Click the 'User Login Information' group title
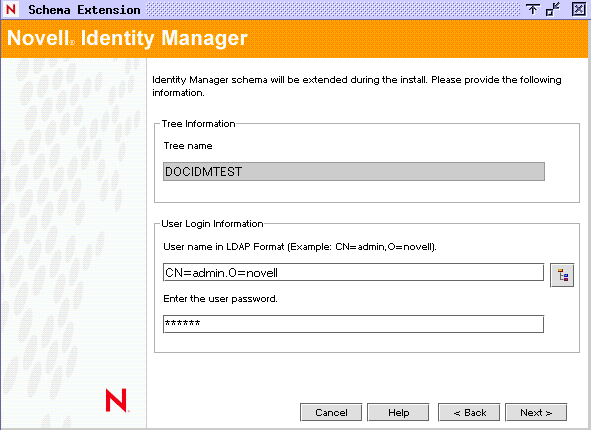Image resolution: width=591 pixels, height=430 pixels. 212,223
